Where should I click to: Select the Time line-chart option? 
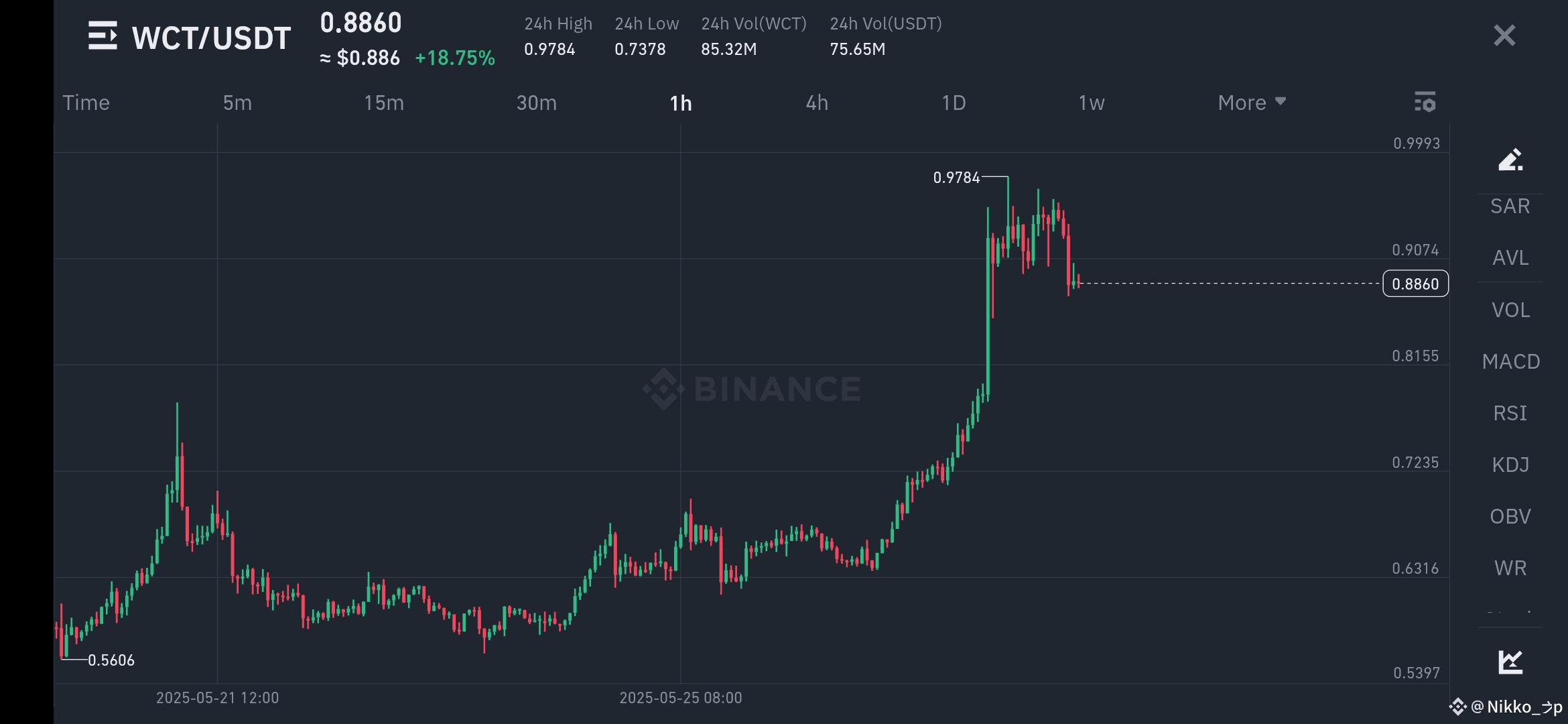[x=86, y=103]
